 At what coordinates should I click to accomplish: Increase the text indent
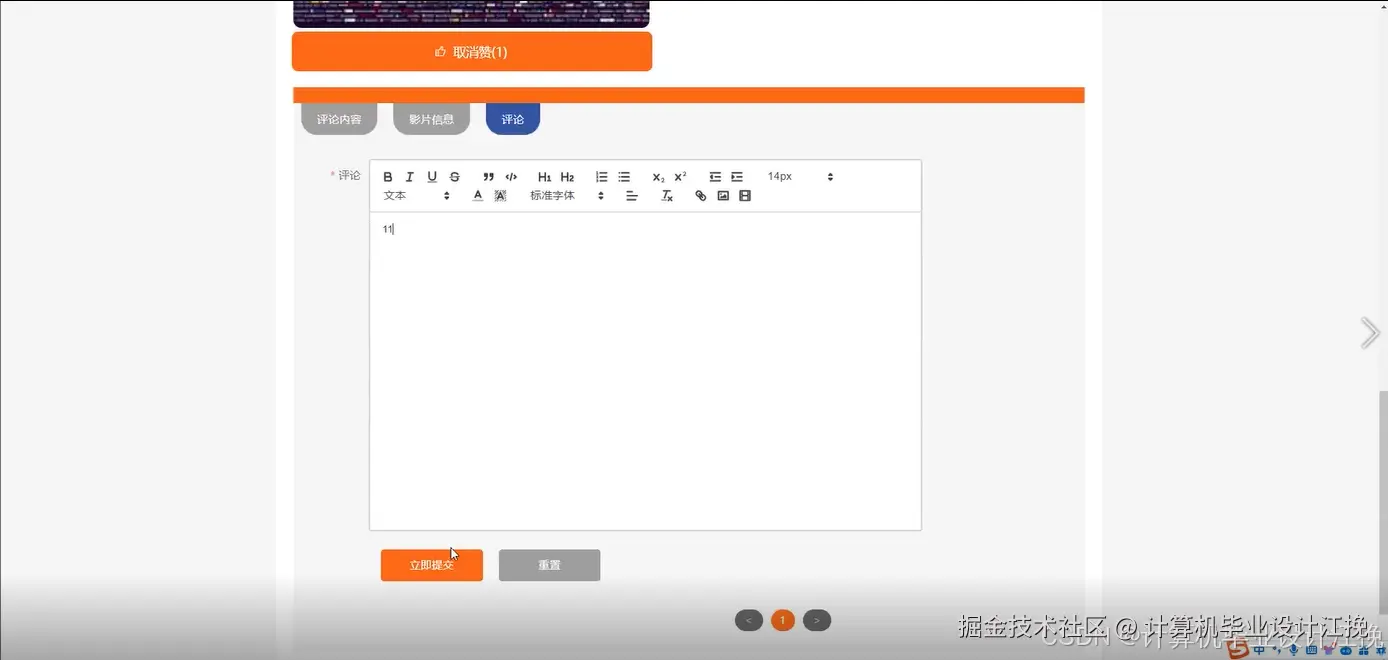[x=737, y=177]
